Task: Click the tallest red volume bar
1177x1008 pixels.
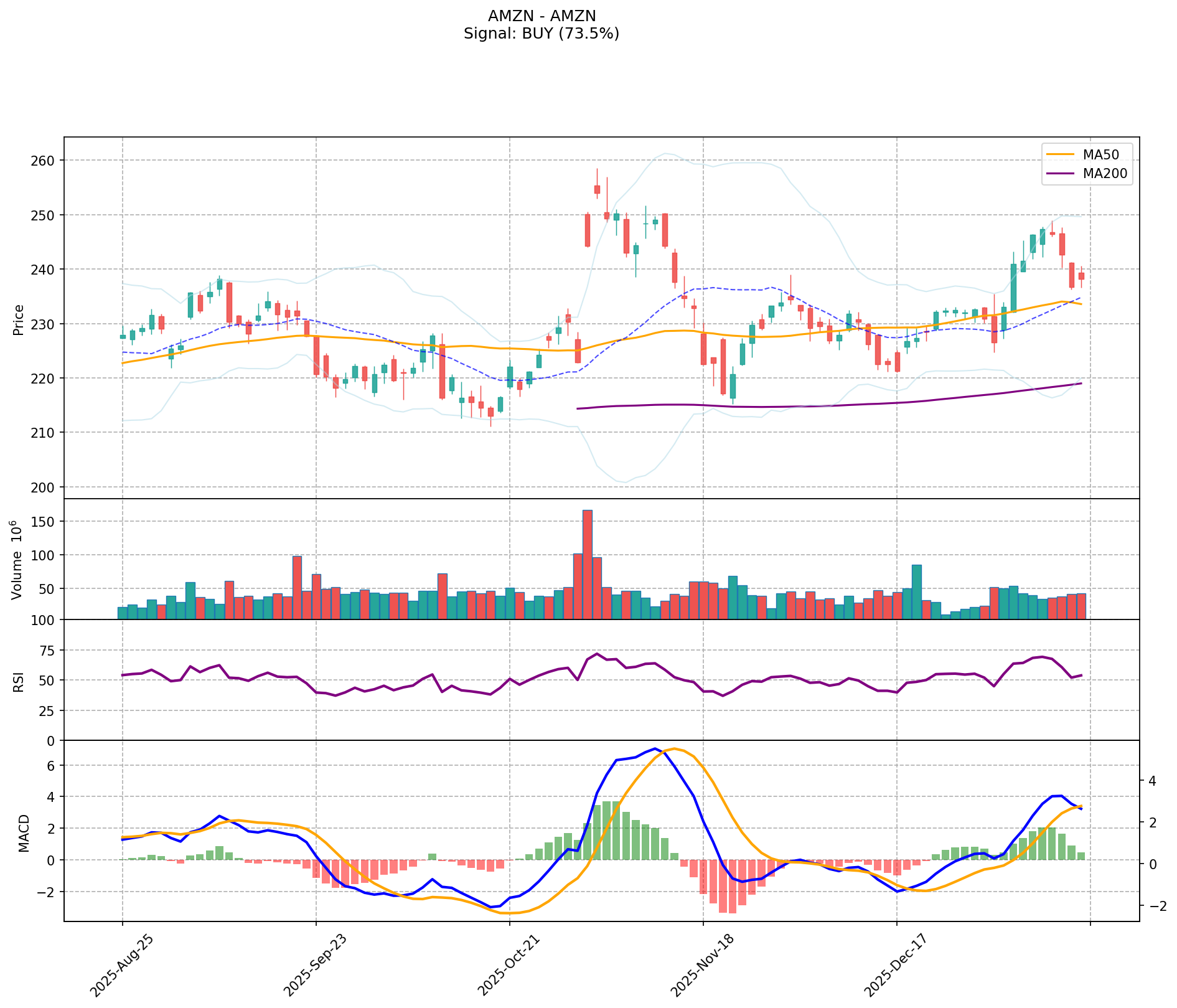Action: coord(587,563)
